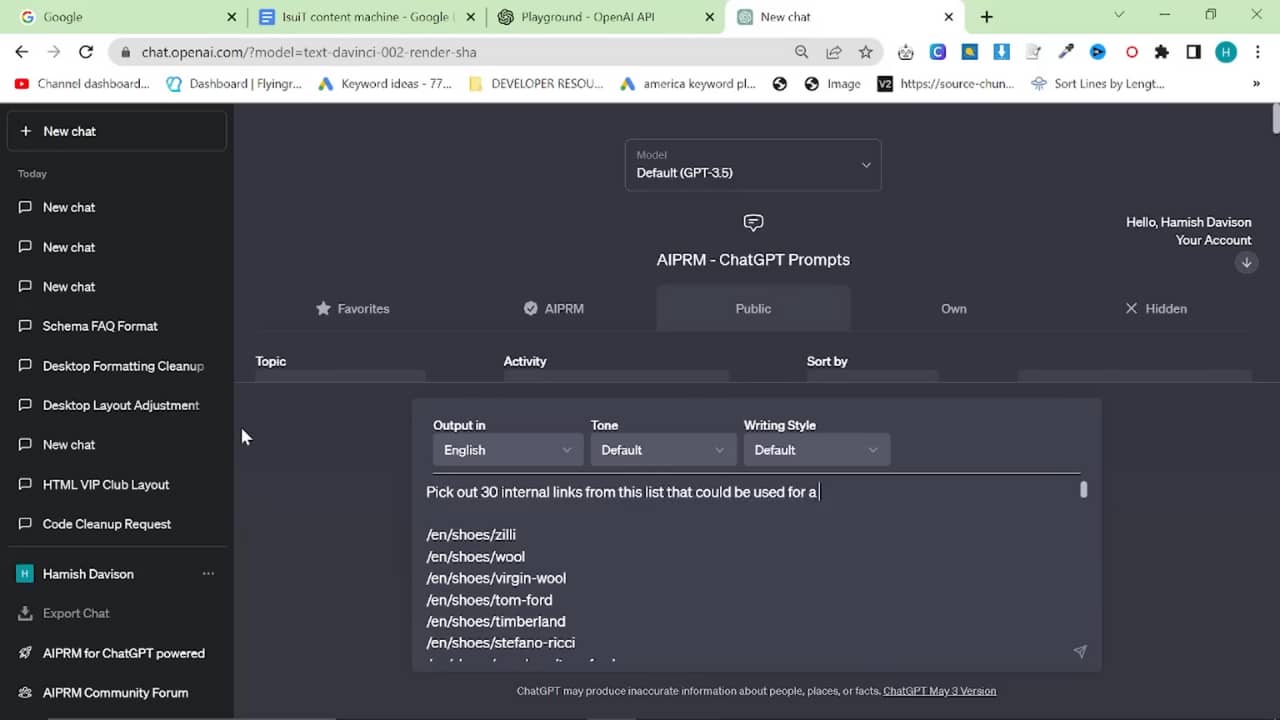Click the prompt box scrollbar thumb

pyautogui.click(x=1083, y=489)
